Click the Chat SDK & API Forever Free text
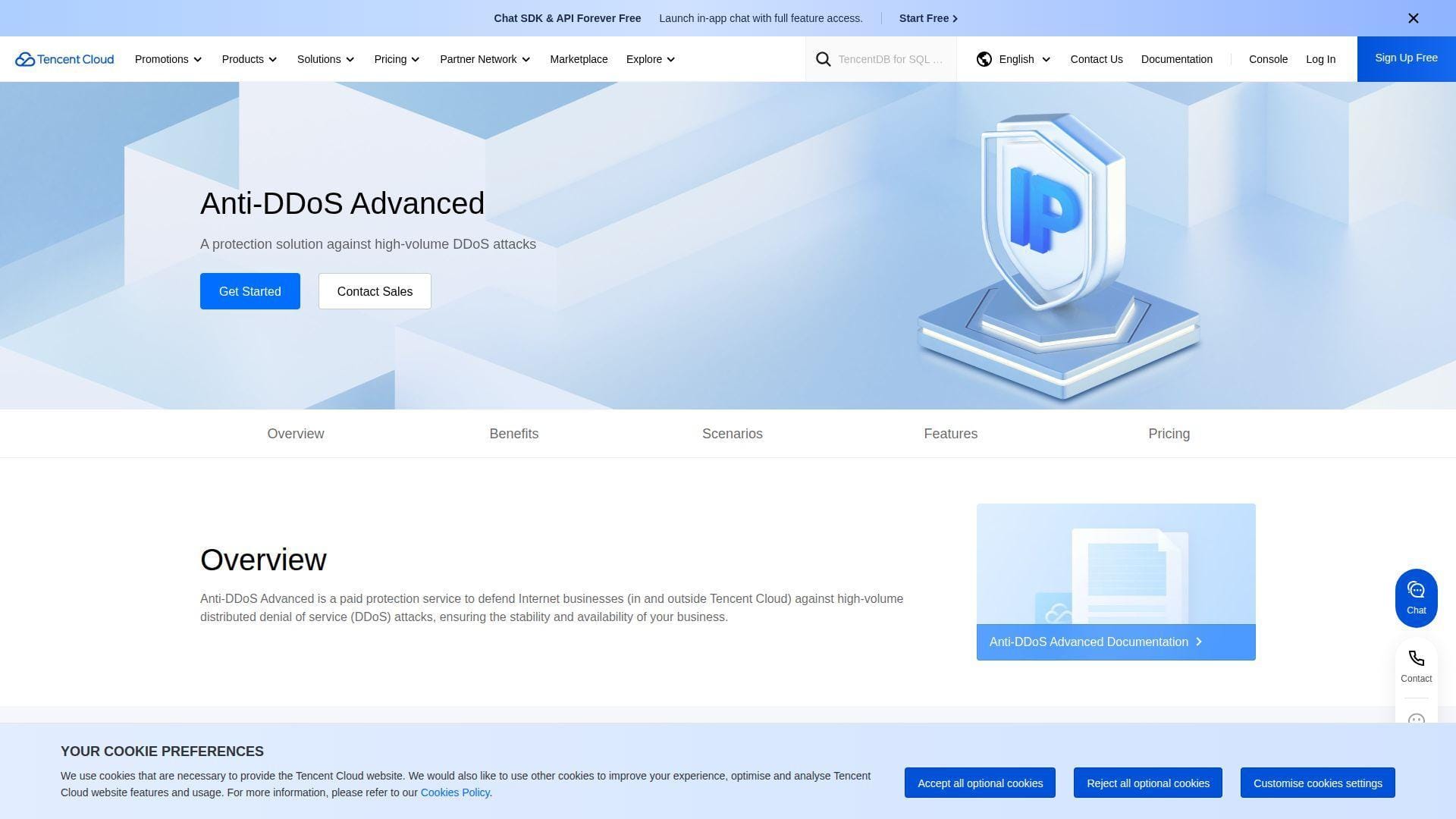The height and width of the screenshot is (819, 1456). (x=567, y=18)
